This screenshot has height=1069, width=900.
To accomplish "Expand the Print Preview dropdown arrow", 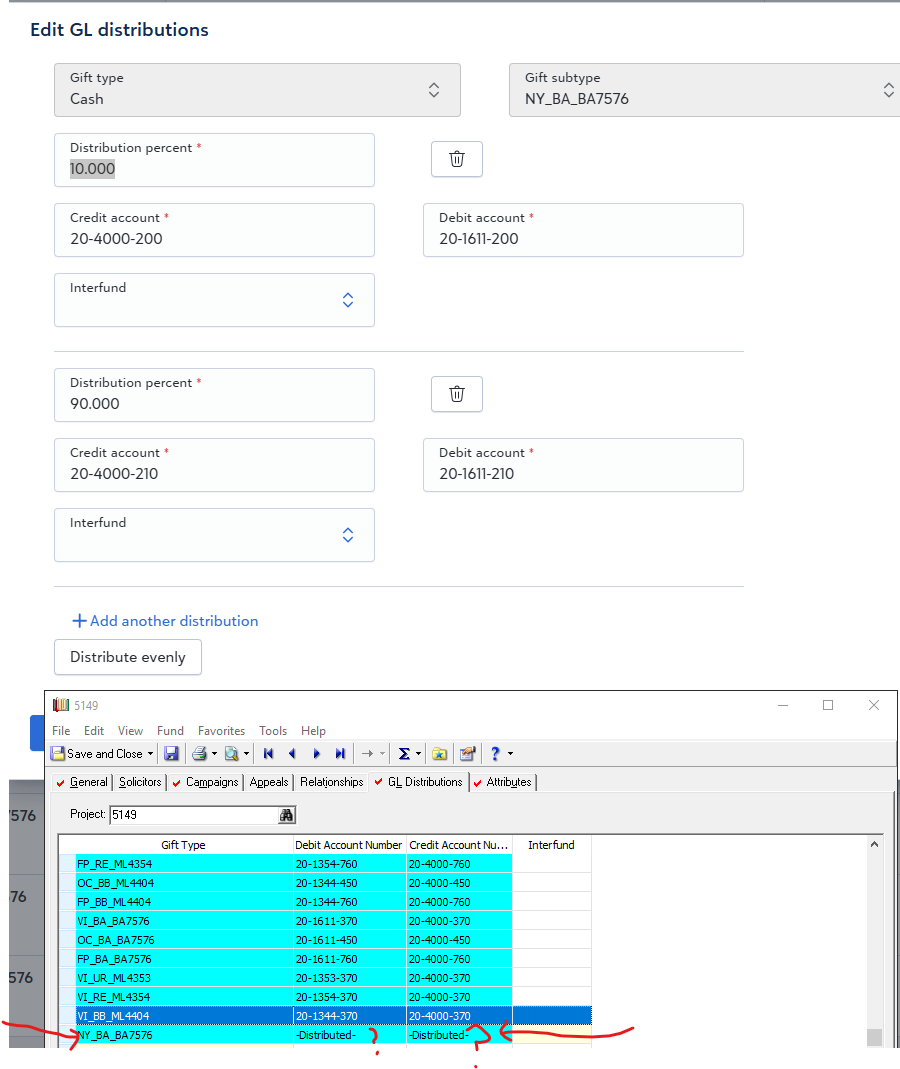I will [246, 753].
